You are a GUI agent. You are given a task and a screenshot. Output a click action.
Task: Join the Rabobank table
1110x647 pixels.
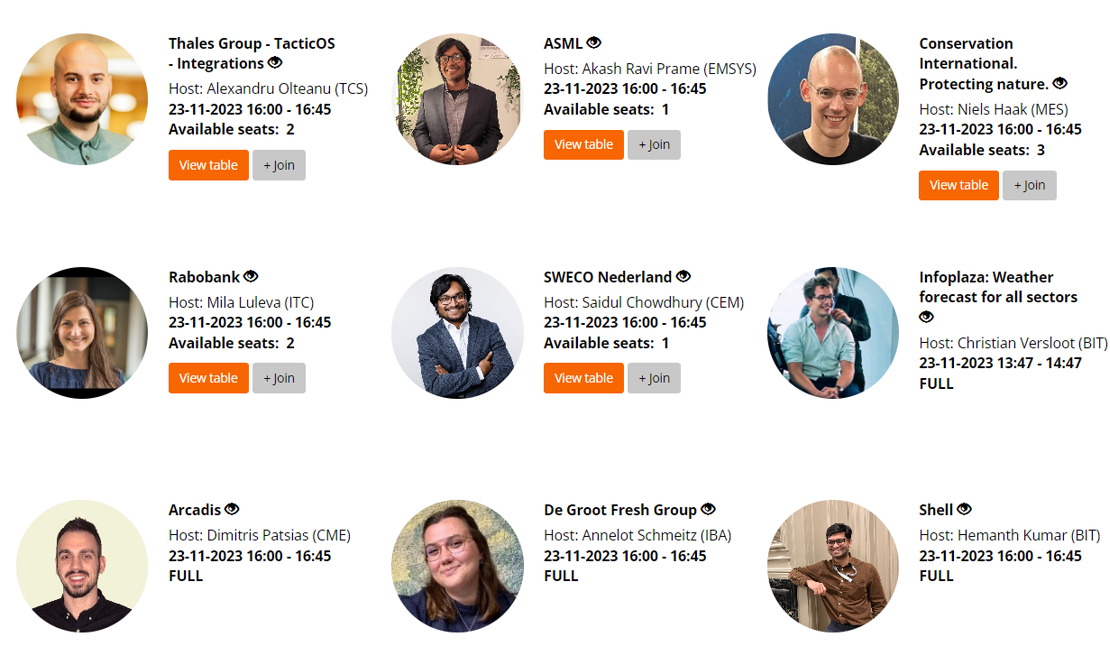(x=279, y=378)
